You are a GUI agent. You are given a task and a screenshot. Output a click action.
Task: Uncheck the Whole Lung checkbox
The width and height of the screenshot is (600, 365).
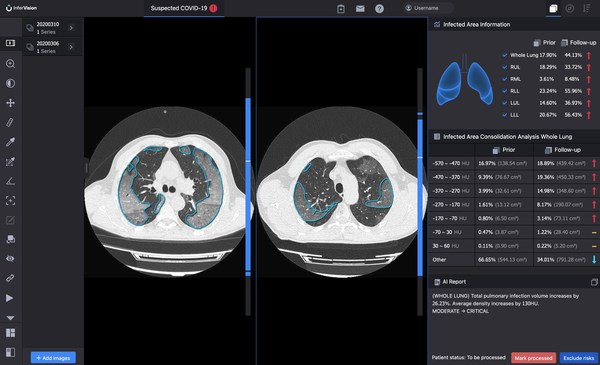click(x=505, y=55)
